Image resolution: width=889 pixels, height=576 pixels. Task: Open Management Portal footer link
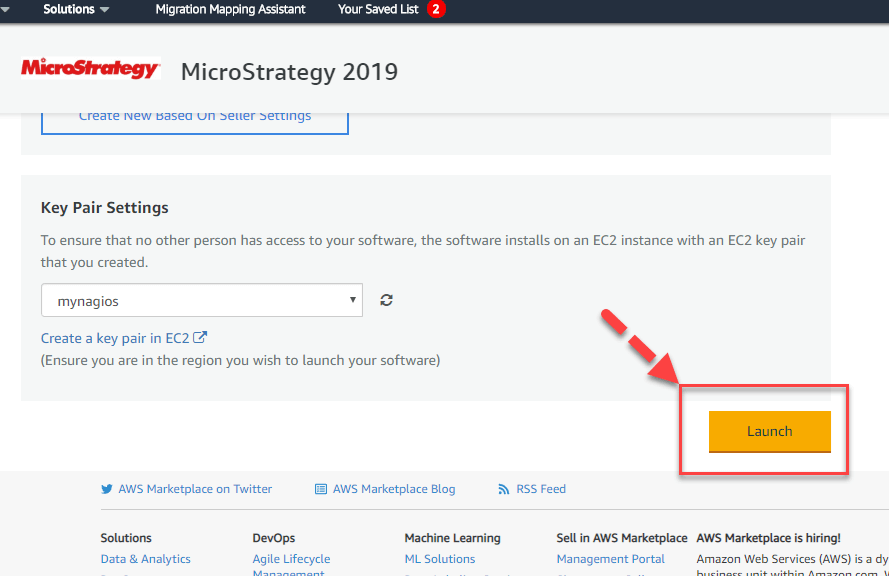610,559
